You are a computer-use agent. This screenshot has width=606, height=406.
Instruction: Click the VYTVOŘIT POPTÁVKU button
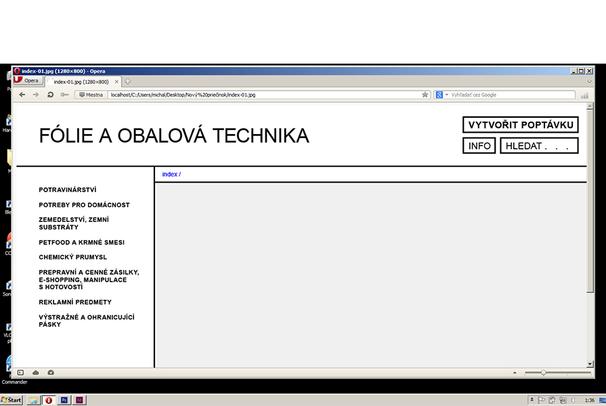520,125
